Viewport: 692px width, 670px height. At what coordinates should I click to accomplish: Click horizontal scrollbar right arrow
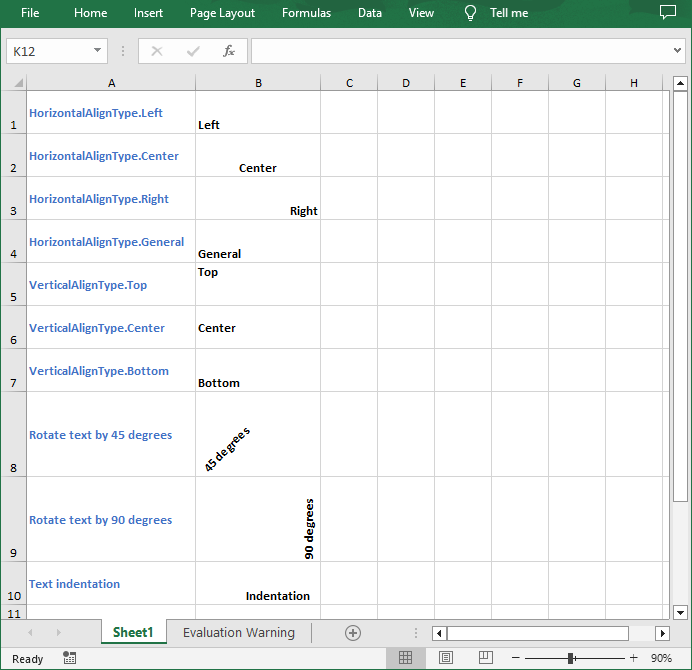[662, 633]
